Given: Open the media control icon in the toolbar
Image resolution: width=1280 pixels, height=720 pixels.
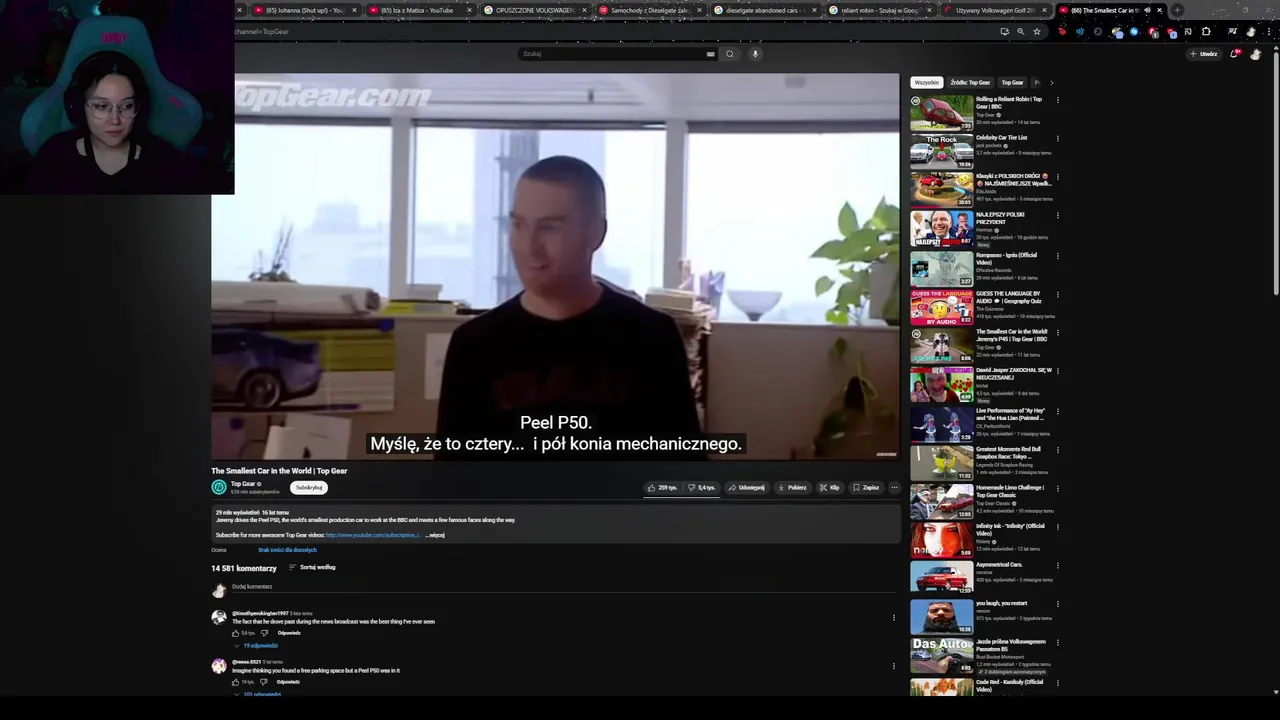Looking at the screenshot, I should [1232, 32].
